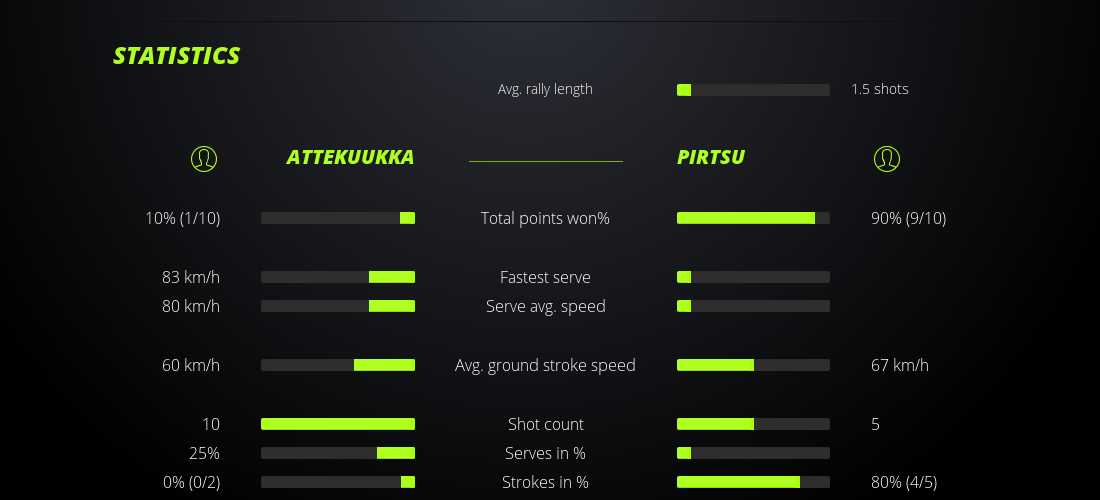Viewport: 1100px width, 500px height.
Task: Click Pirtsu's Serve avg. speed bar
Action: click(753, 306)
